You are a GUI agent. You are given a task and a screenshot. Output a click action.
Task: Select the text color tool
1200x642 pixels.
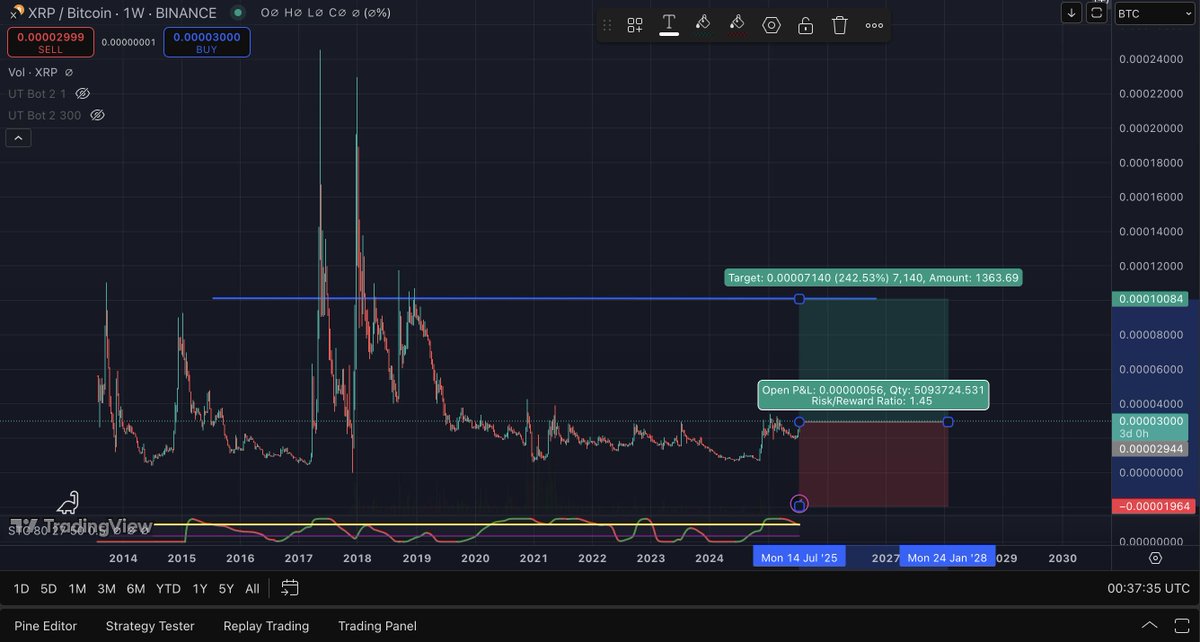pos(669,24)
